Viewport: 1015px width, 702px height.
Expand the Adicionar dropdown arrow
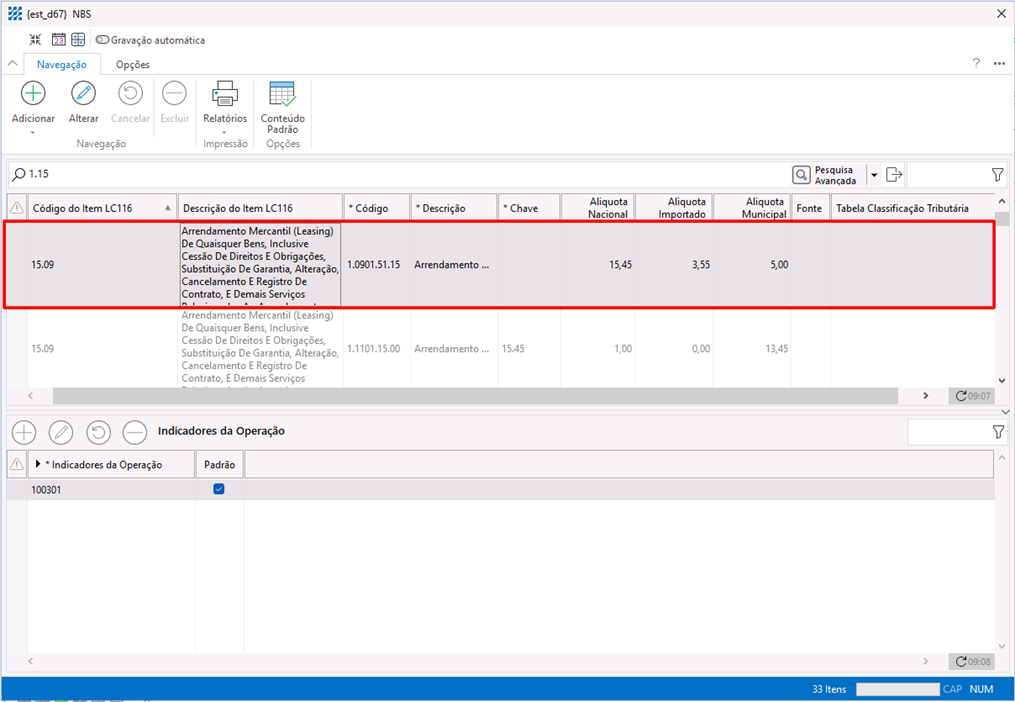pos(33,132)
